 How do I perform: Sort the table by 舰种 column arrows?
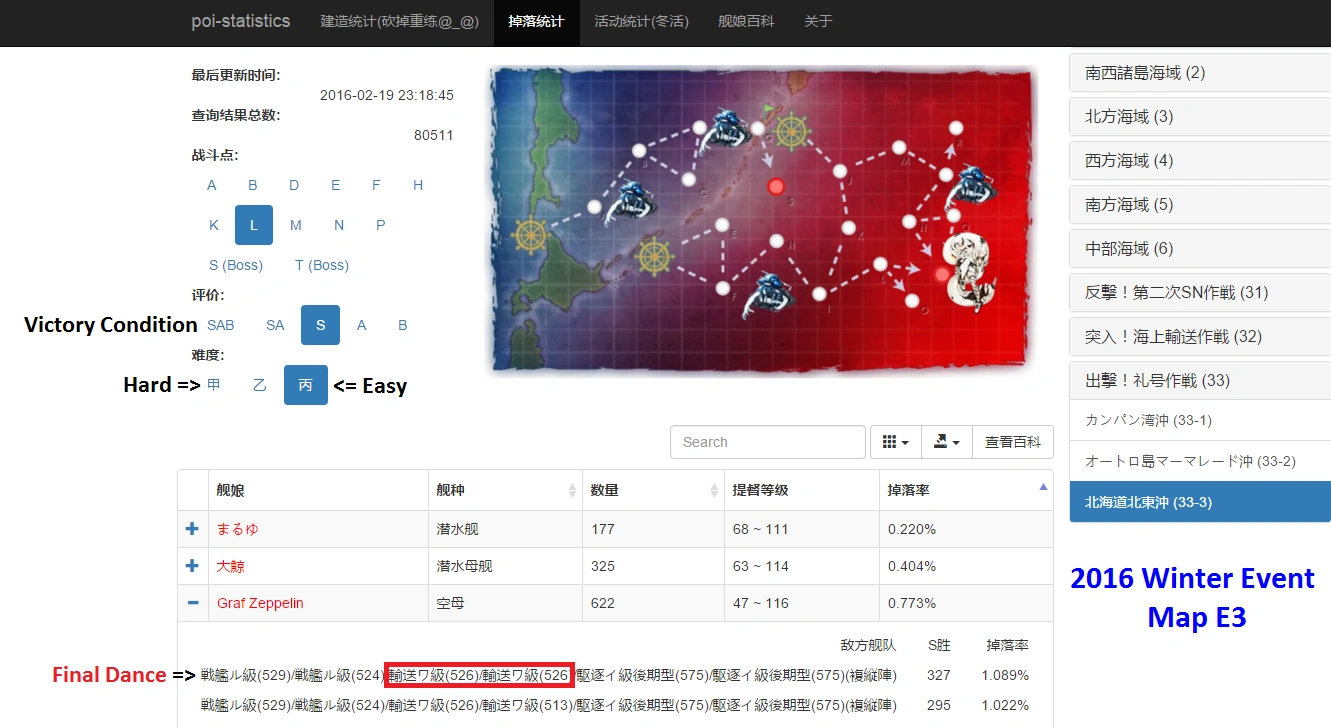coord(572,490)
